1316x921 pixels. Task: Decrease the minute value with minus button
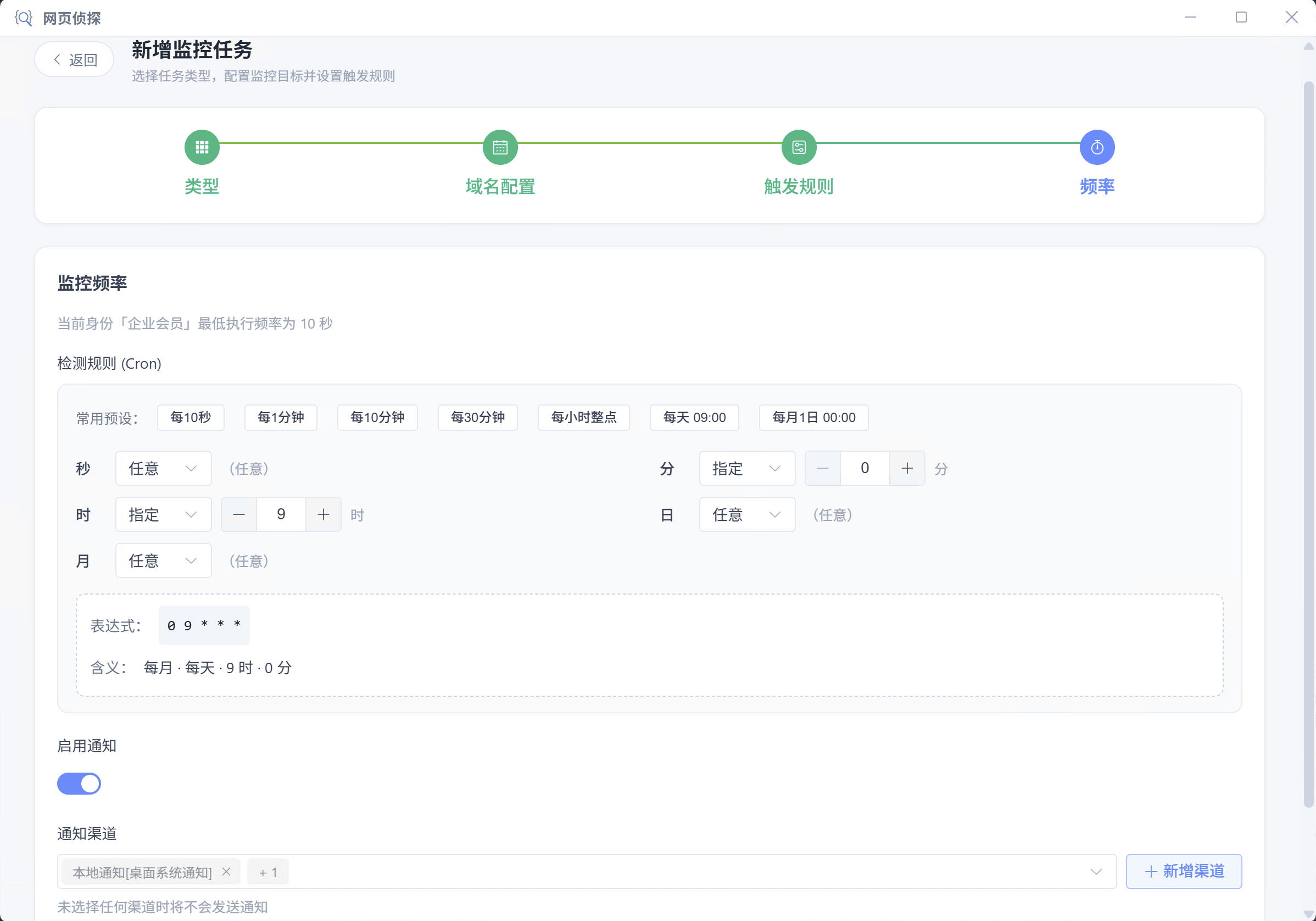[x=823, y=469]
